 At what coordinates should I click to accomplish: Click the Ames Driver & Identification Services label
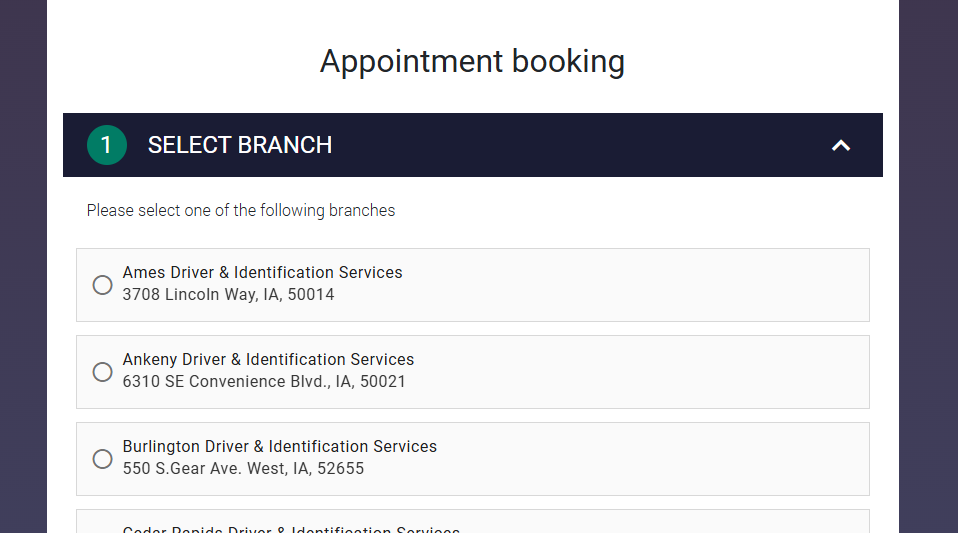[262, 273]
